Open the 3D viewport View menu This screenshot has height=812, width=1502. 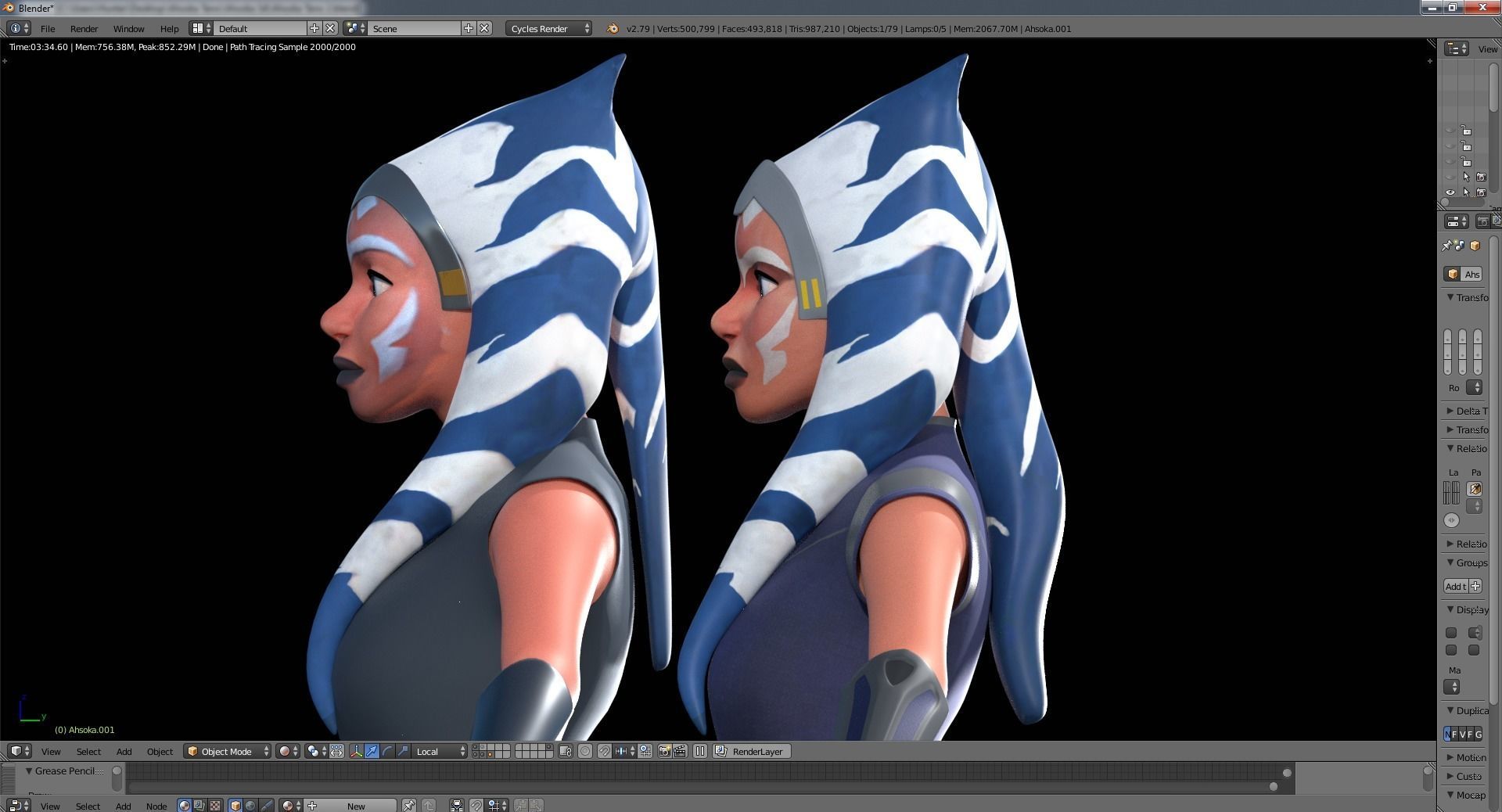[x=51, y=752]
